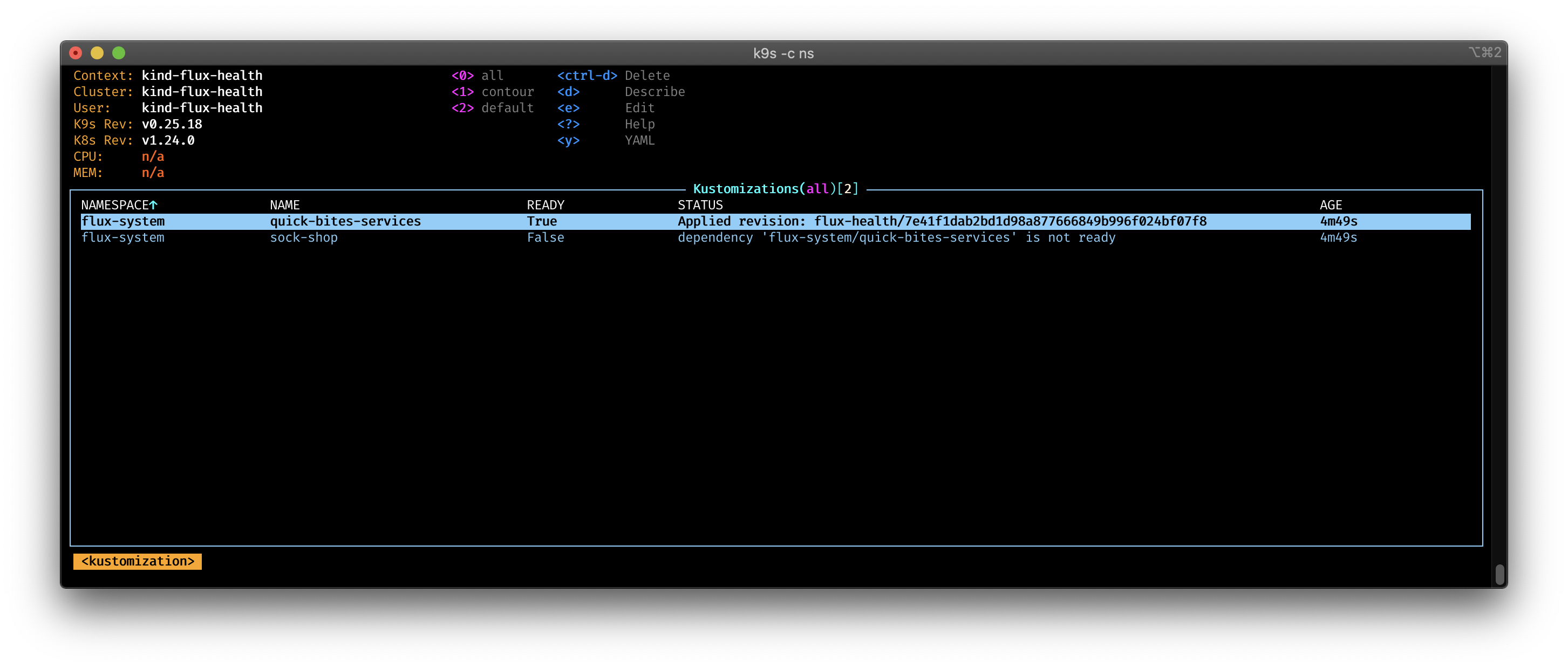Click the window title 'k9s -c ns'

[x=783, y=53]
